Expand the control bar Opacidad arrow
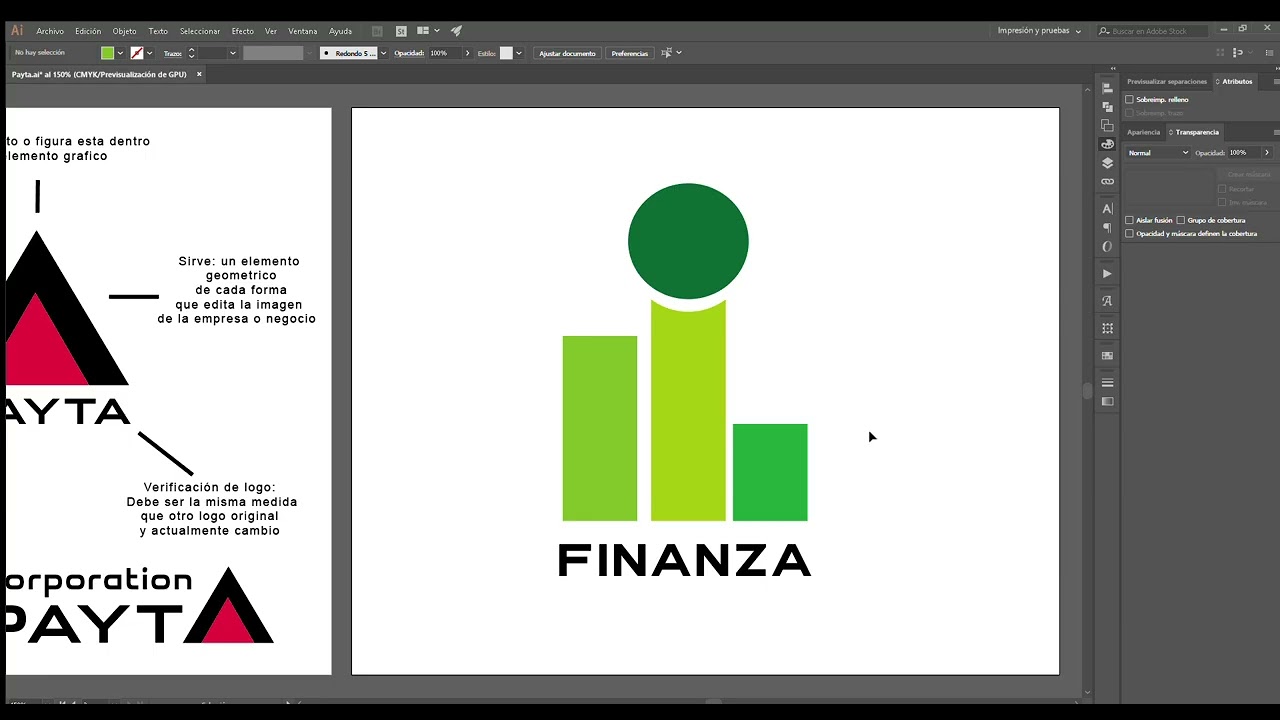Viewport: 1280px width, 720px height. point(467,53)
